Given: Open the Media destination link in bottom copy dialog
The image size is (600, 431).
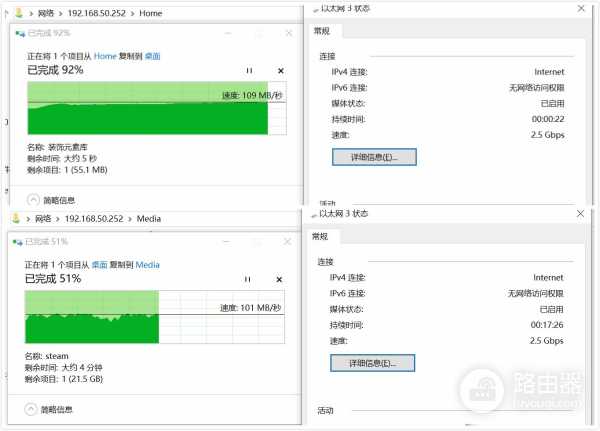Looking at the screenshot, I should [x=147, y=265].
